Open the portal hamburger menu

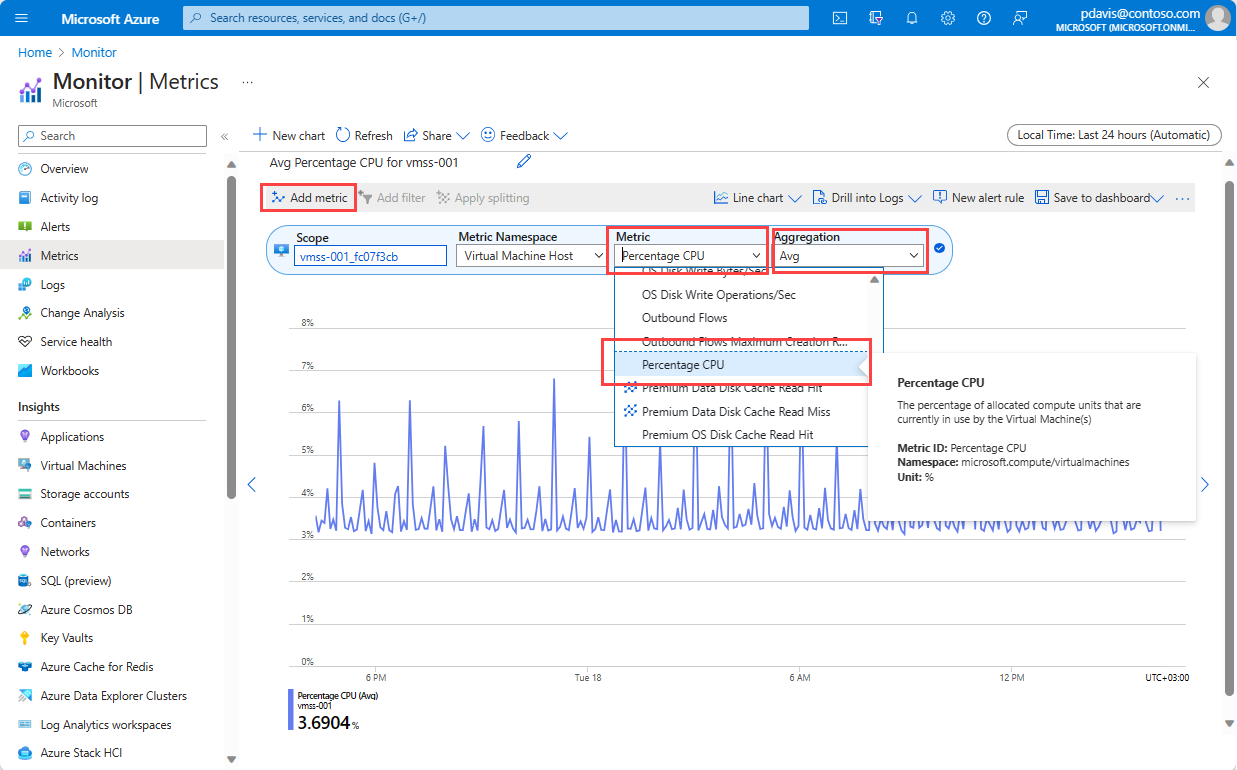pos(21,17)
